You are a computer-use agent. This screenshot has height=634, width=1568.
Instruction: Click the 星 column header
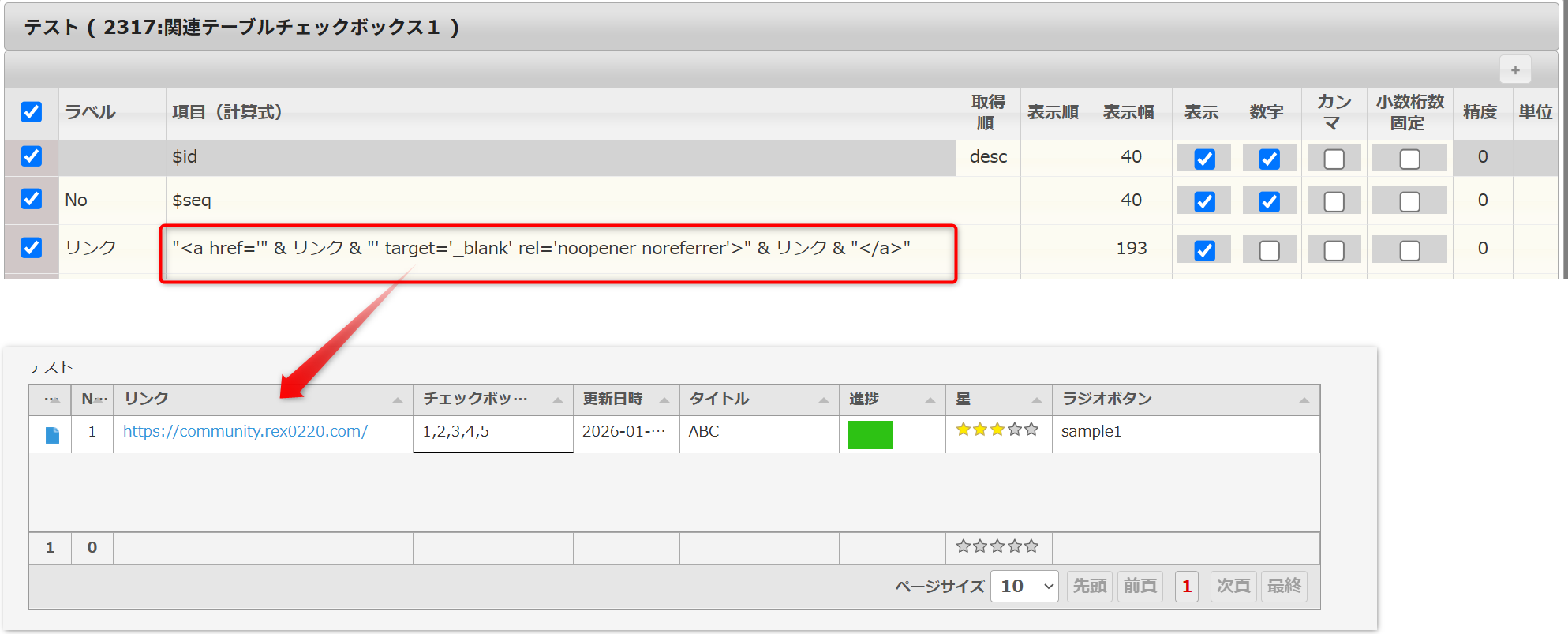click(x=964, y=400)
